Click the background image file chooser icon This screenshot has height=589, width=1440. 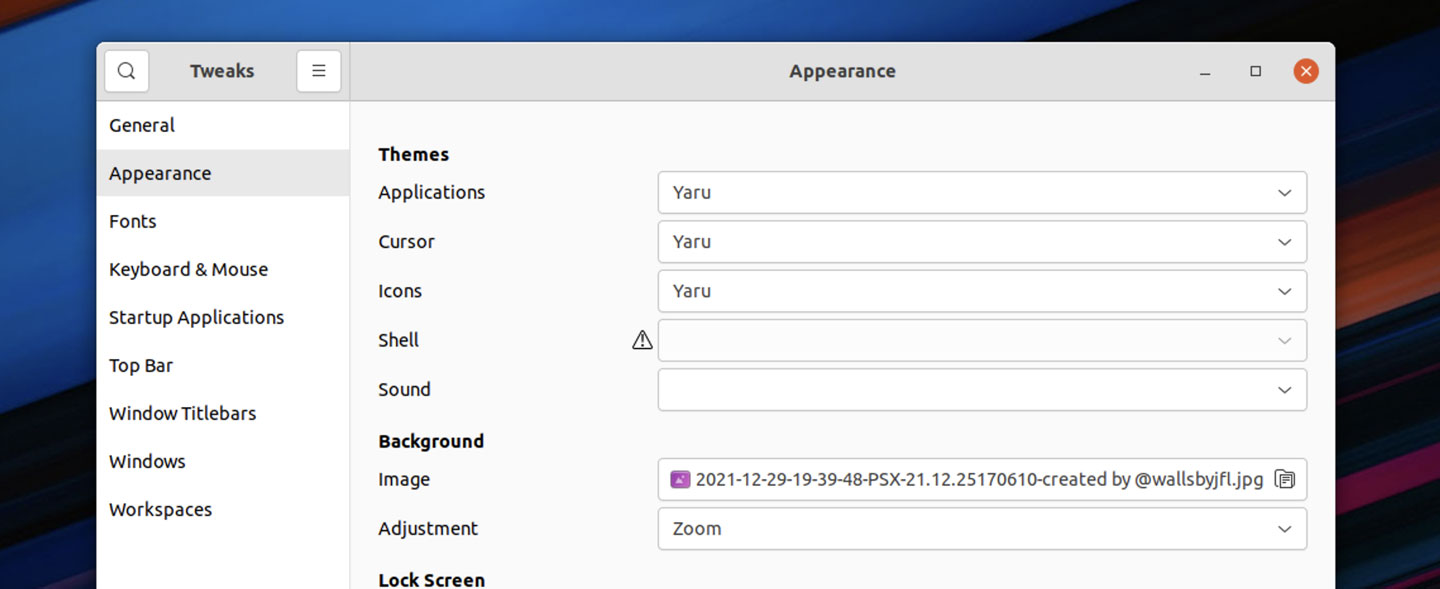(1285, 479)
